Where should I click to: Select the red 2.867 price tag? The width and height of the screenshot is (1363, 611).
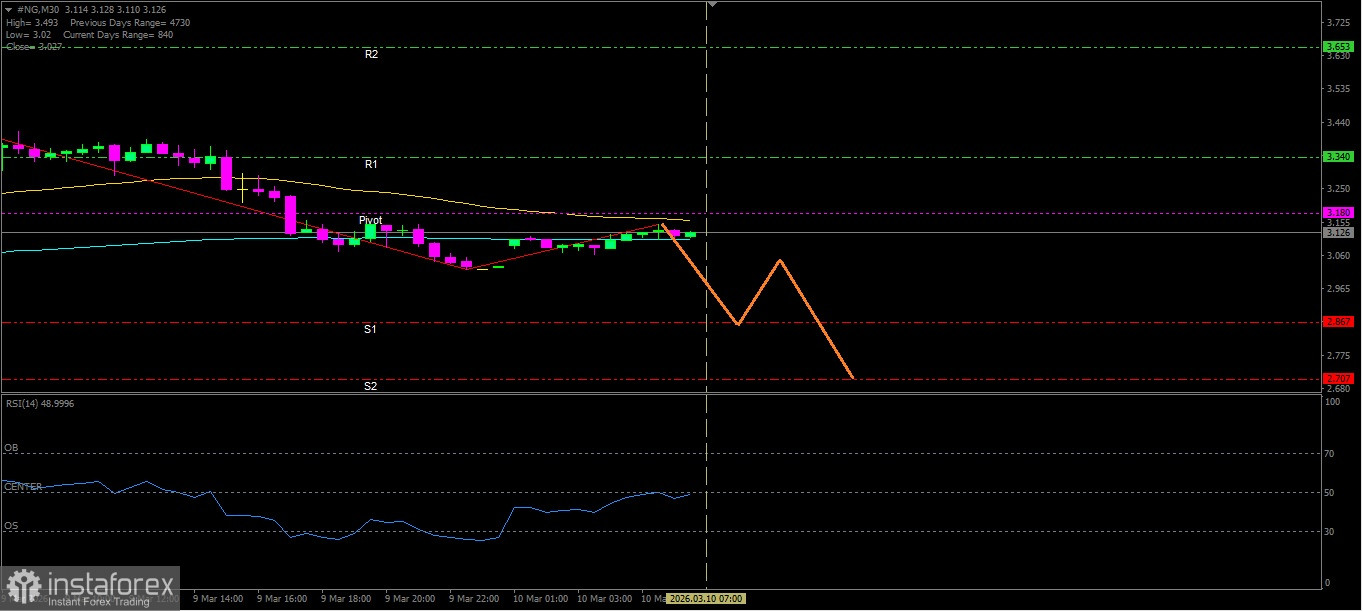point(1338,322)
